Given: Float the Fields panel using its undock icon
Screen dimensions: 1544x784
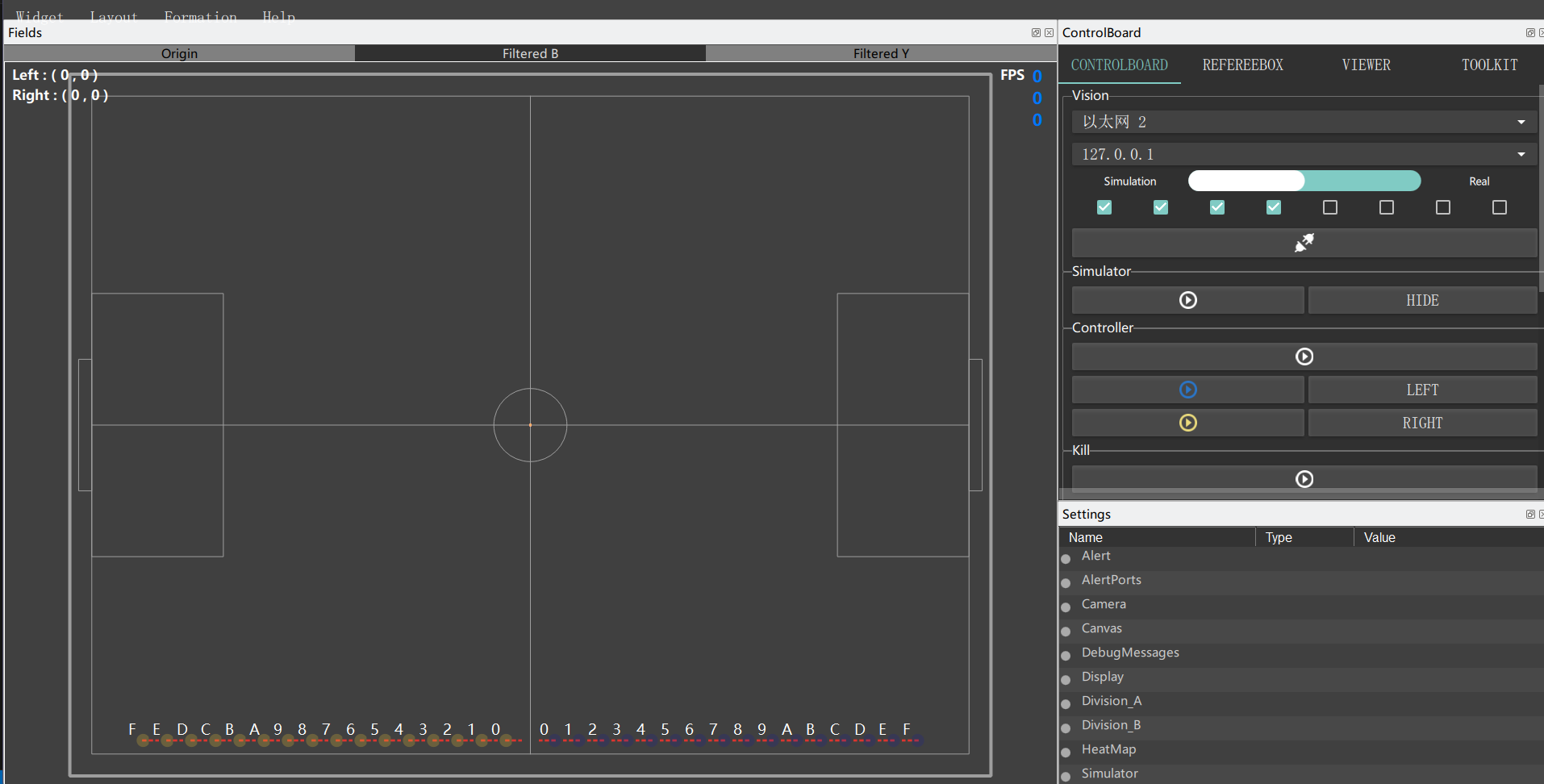Looking at the screenshot, I should tap(1036, 33).
